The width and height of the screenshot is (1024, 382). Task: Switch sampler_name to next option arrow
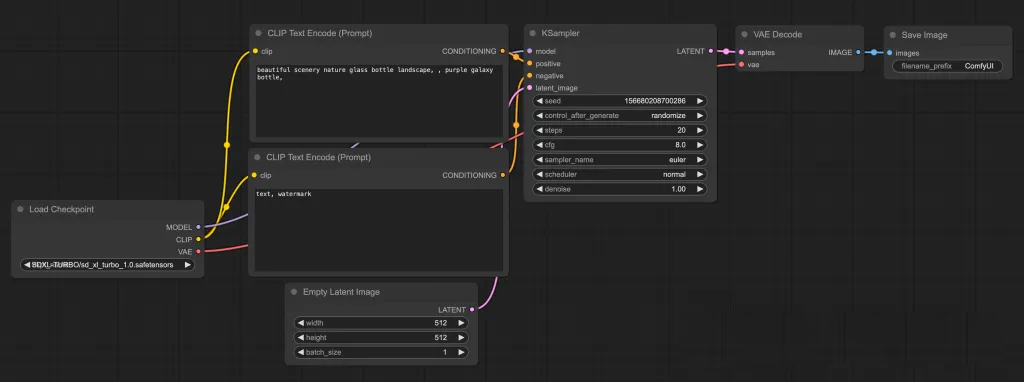tap(699, 159)
